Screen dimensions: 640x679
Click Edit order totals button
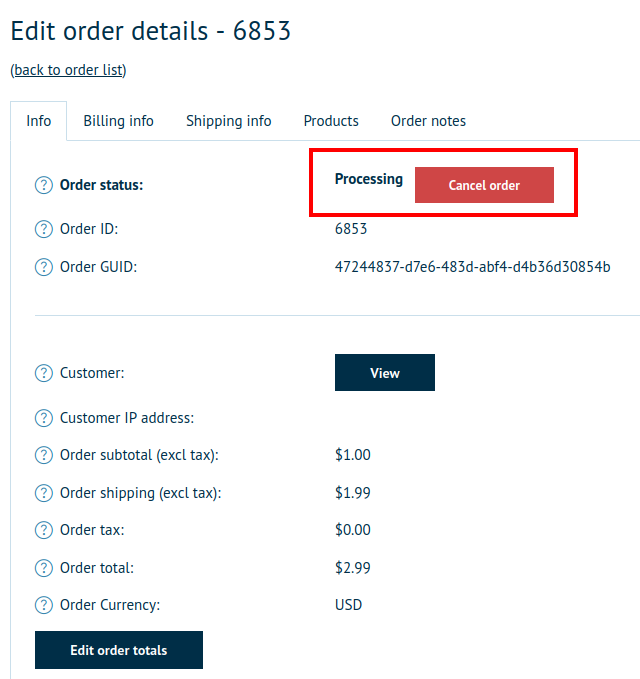click(x=118, y=650)
